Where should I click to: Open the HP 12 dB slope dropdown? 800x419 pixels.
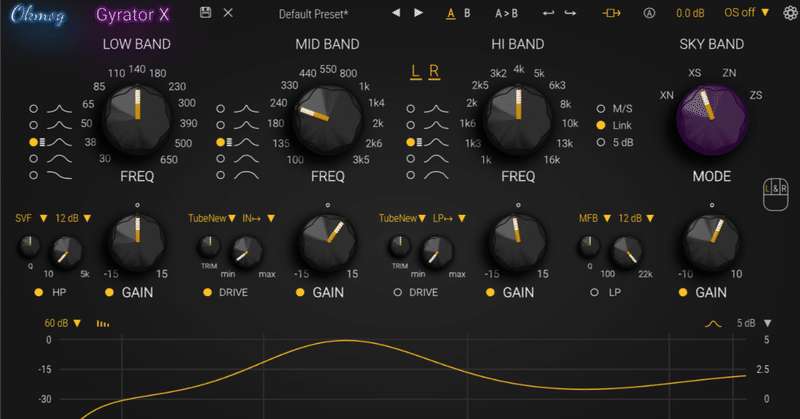tap(73, 218)
